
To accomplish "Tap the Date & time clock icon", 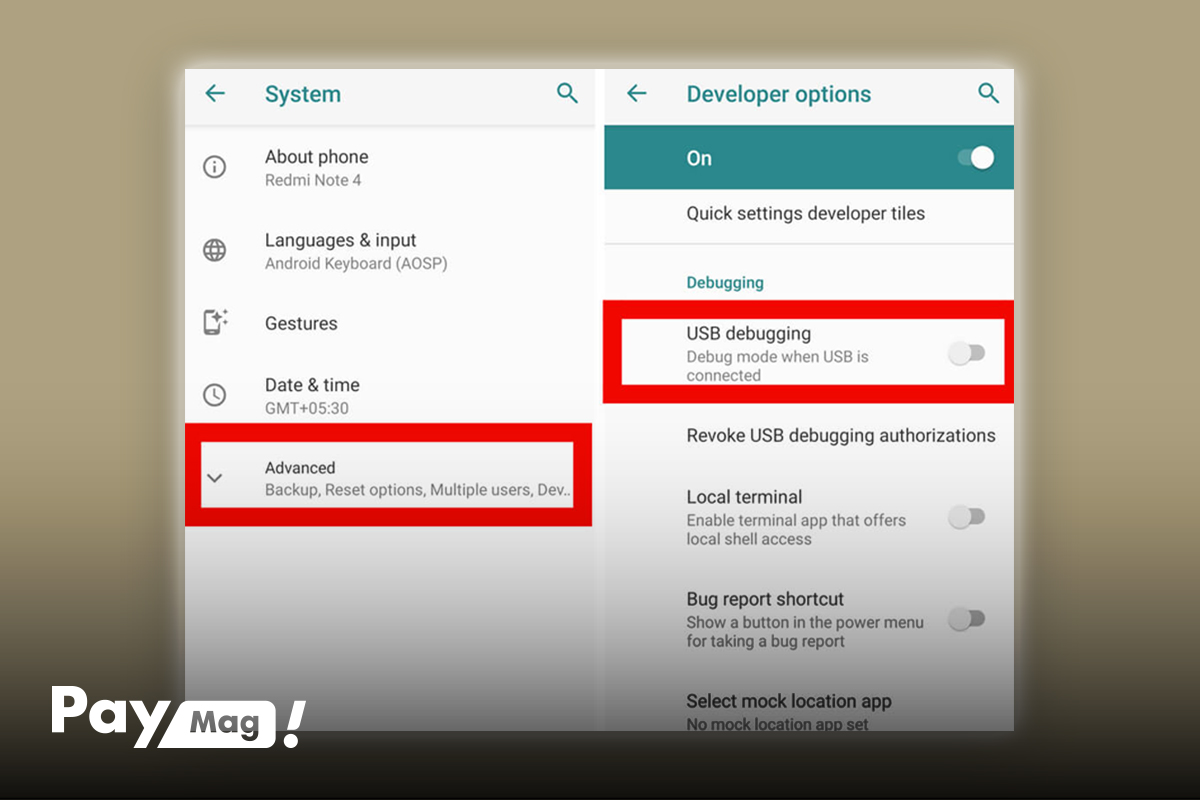I will pyautogui.click(x=215, y=395).
